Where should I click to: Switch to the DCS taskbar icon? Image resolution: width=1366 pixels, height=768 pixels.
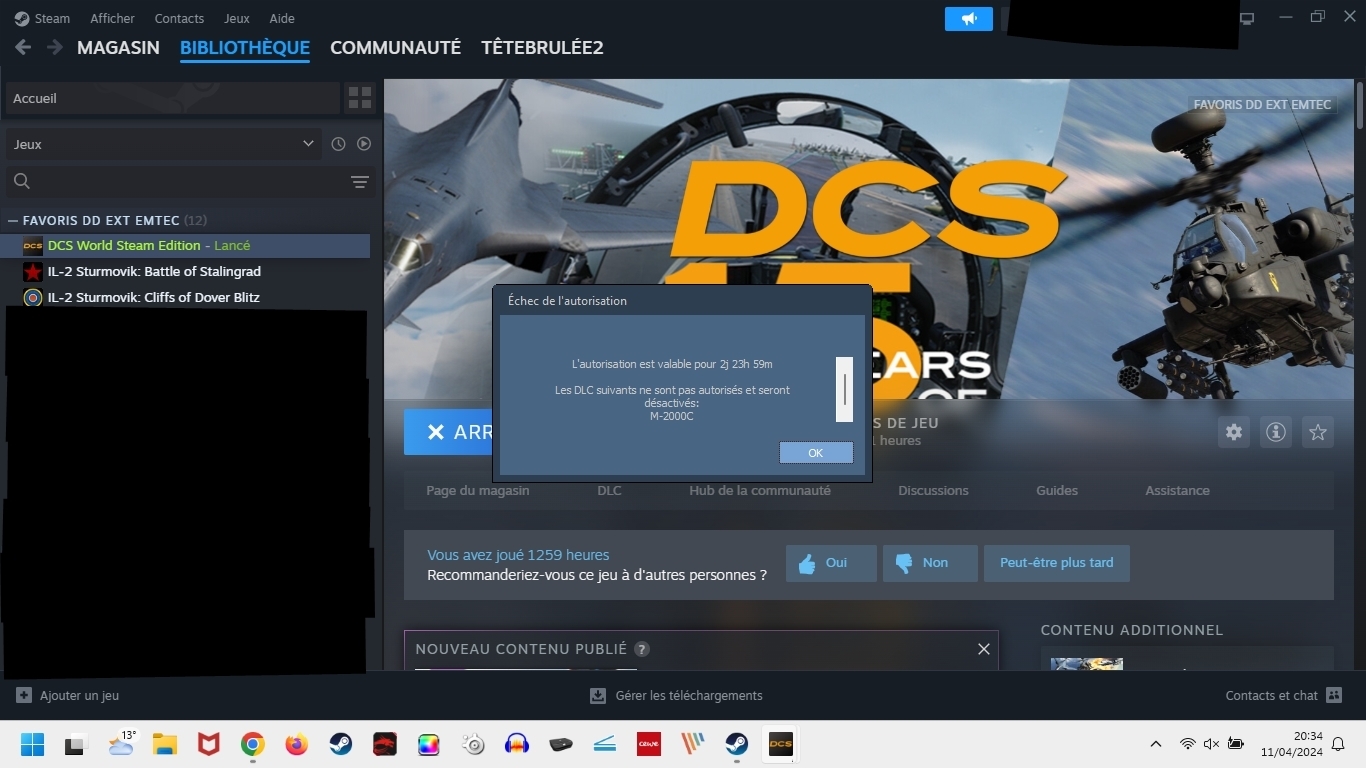(x=780, y=744)
